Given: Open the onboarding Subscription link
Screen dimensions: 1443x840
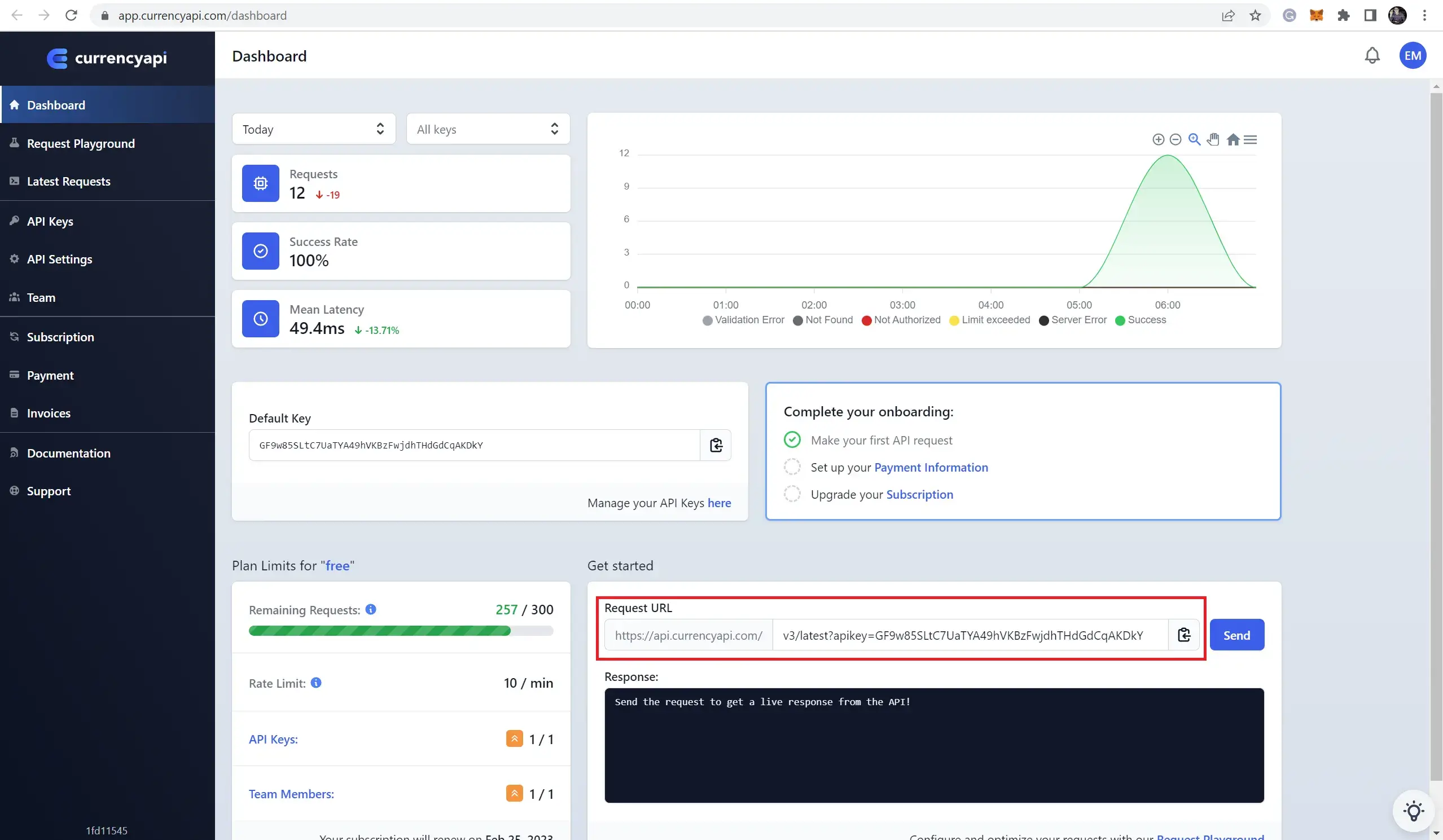Looking at the screenshot, I should pos(919,494).
